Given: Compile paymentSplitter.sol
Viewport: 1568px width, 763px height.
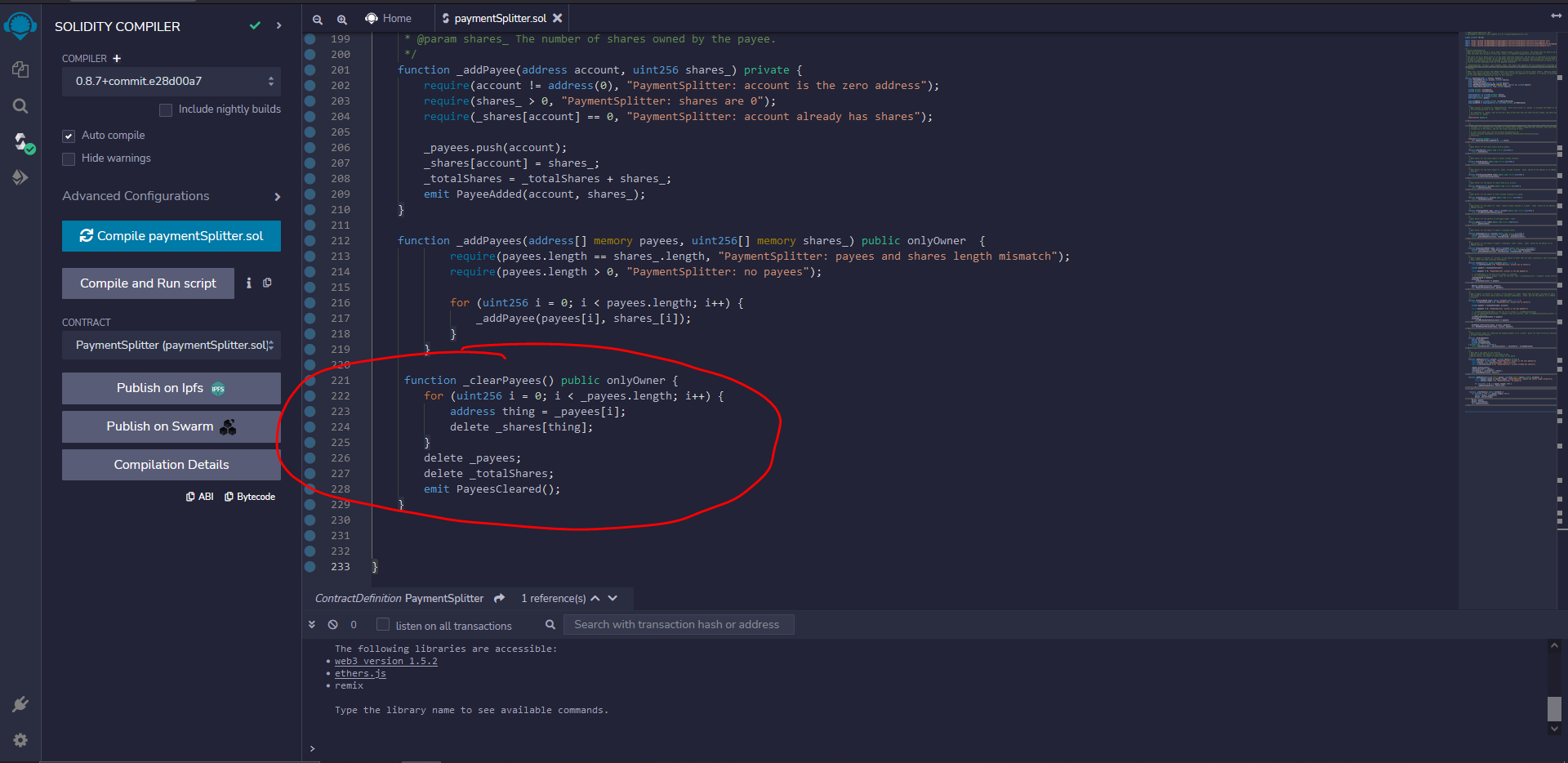Looking at the screenshot, I should click(x=171, y=236).
